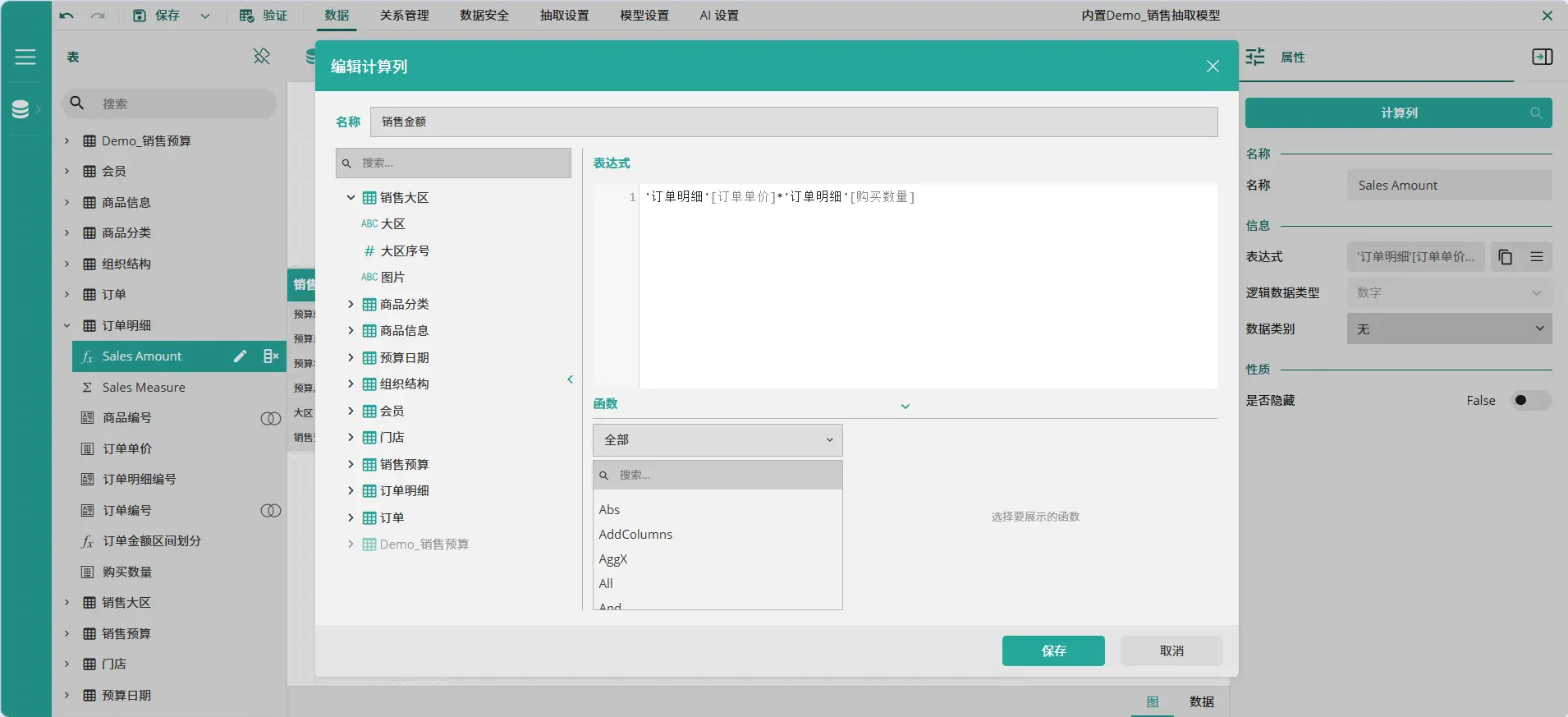Click 验证 button in toolbar

pyautogui.click(x=264, y=16)
